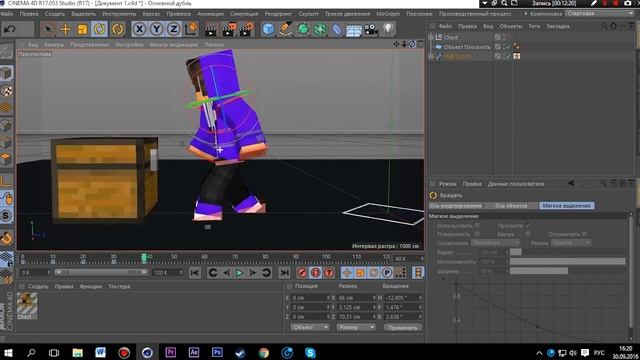The width and height of the screenshot is (640, 360).
Task: Select the highlighted Rotate tool
Action: coord(100,29)
